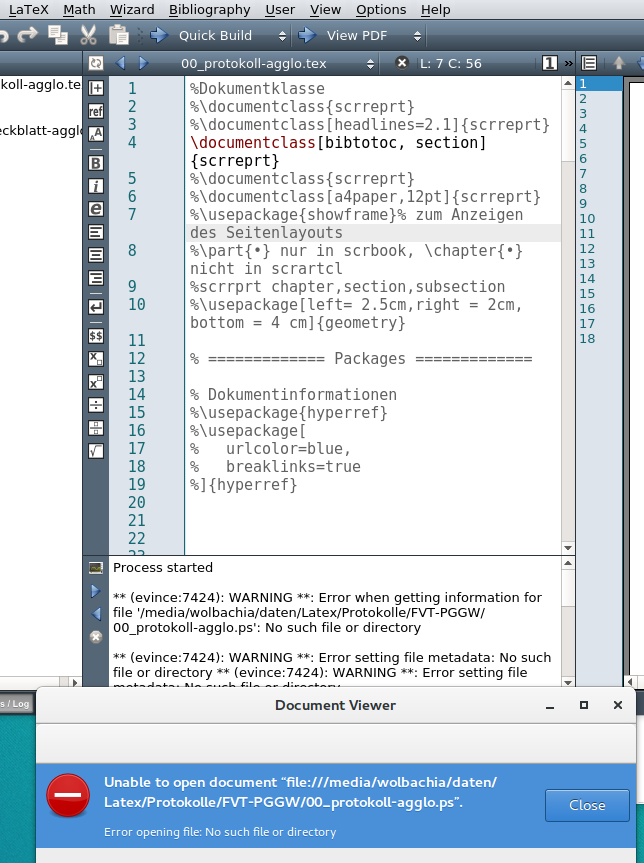Image resolution: width=644 pixels, height=863 pixels.
Task: Open the document selector for 00_protokoll-agglo.tex
Action: [371, 63]
